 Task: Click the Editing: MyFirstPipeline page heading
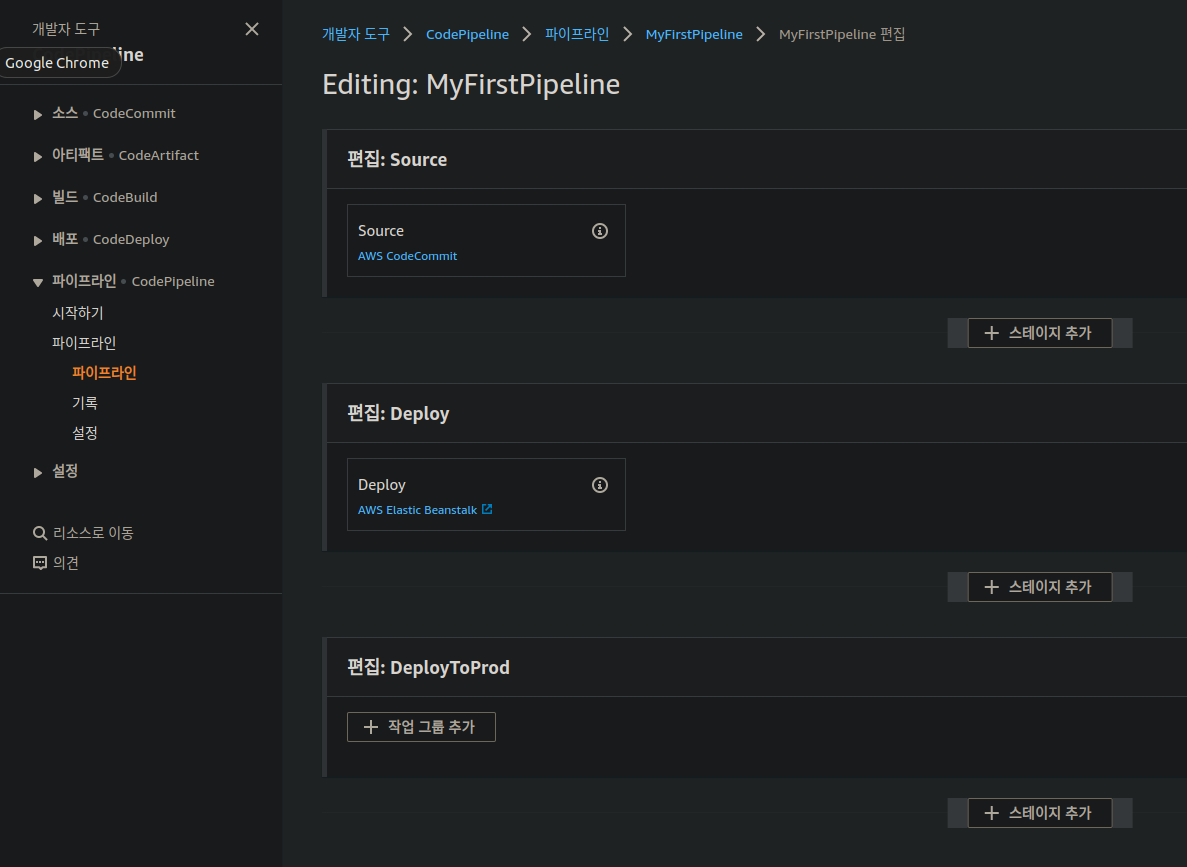471,84
